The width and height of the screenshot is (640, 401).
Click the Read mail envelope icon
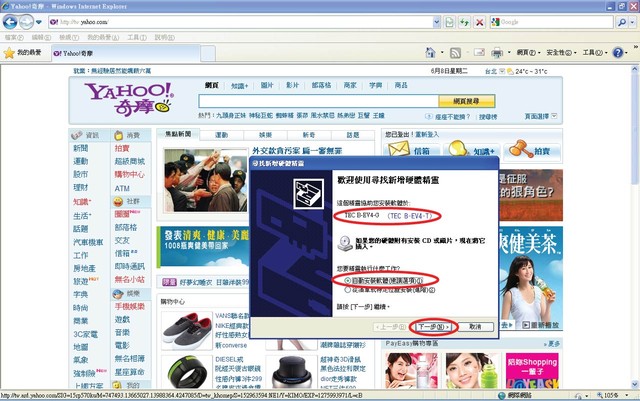480,52
